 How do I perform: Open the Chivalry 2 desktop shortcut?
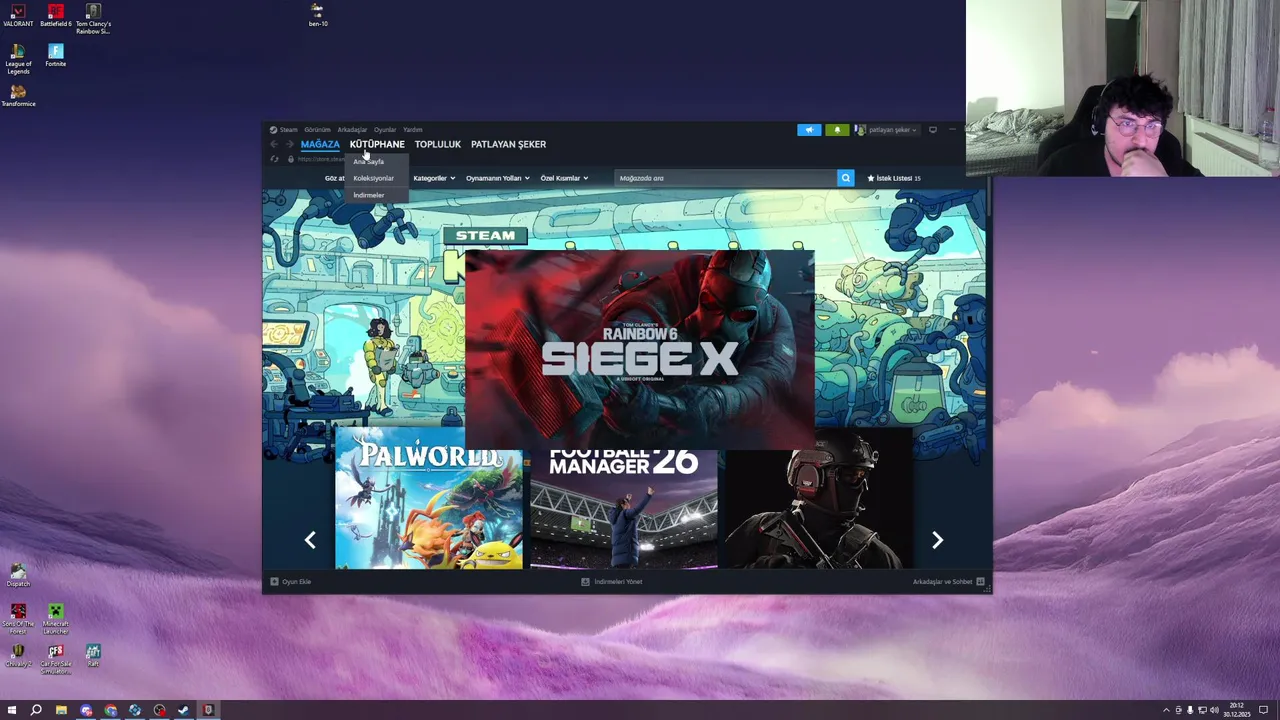[x=18, y=656]
